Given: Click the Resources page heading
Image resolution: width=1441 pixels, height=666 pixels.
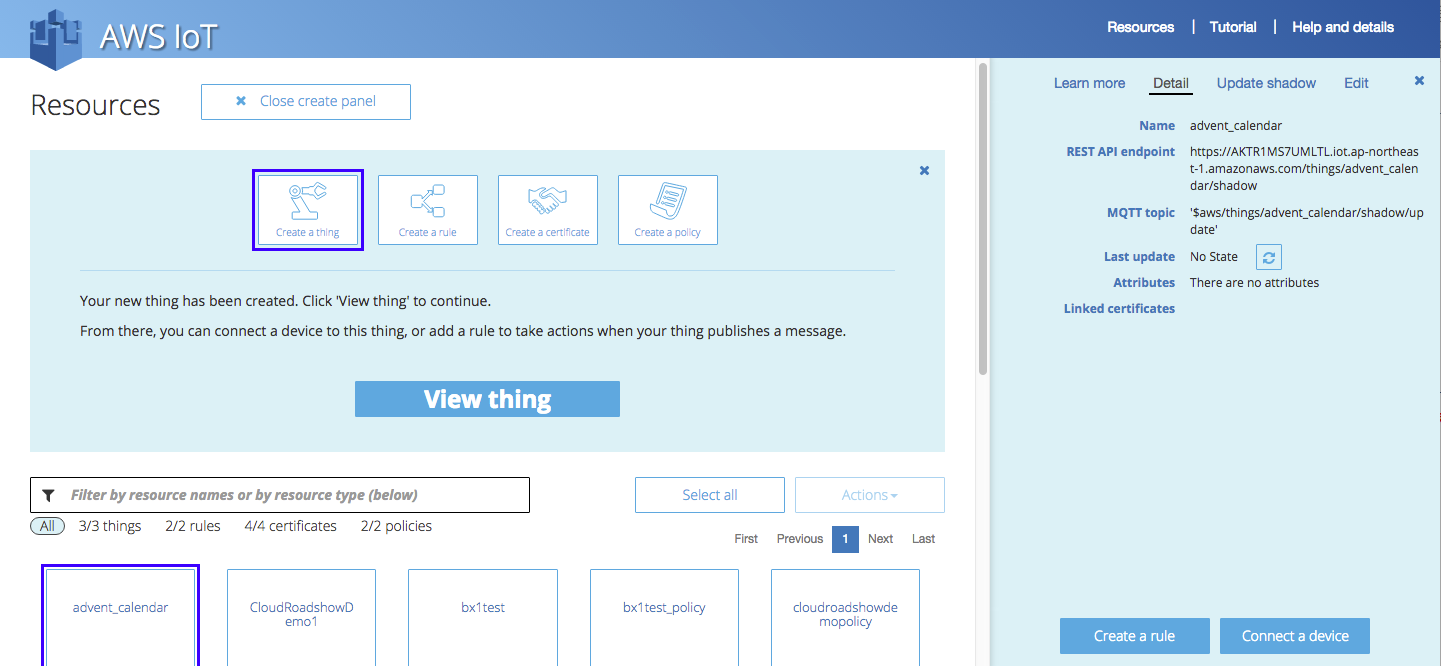Looking at the screenshot, I should coord(96,105).
